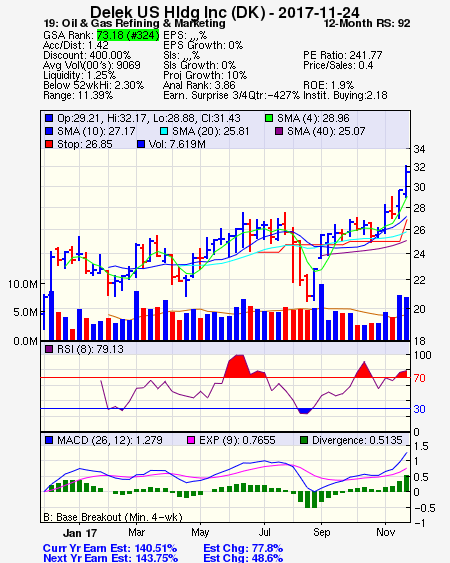Click the 'Price/Sales: 0.4' text
Screen dimensions: 450x563
pyautogui.click(x=338, y=65)
